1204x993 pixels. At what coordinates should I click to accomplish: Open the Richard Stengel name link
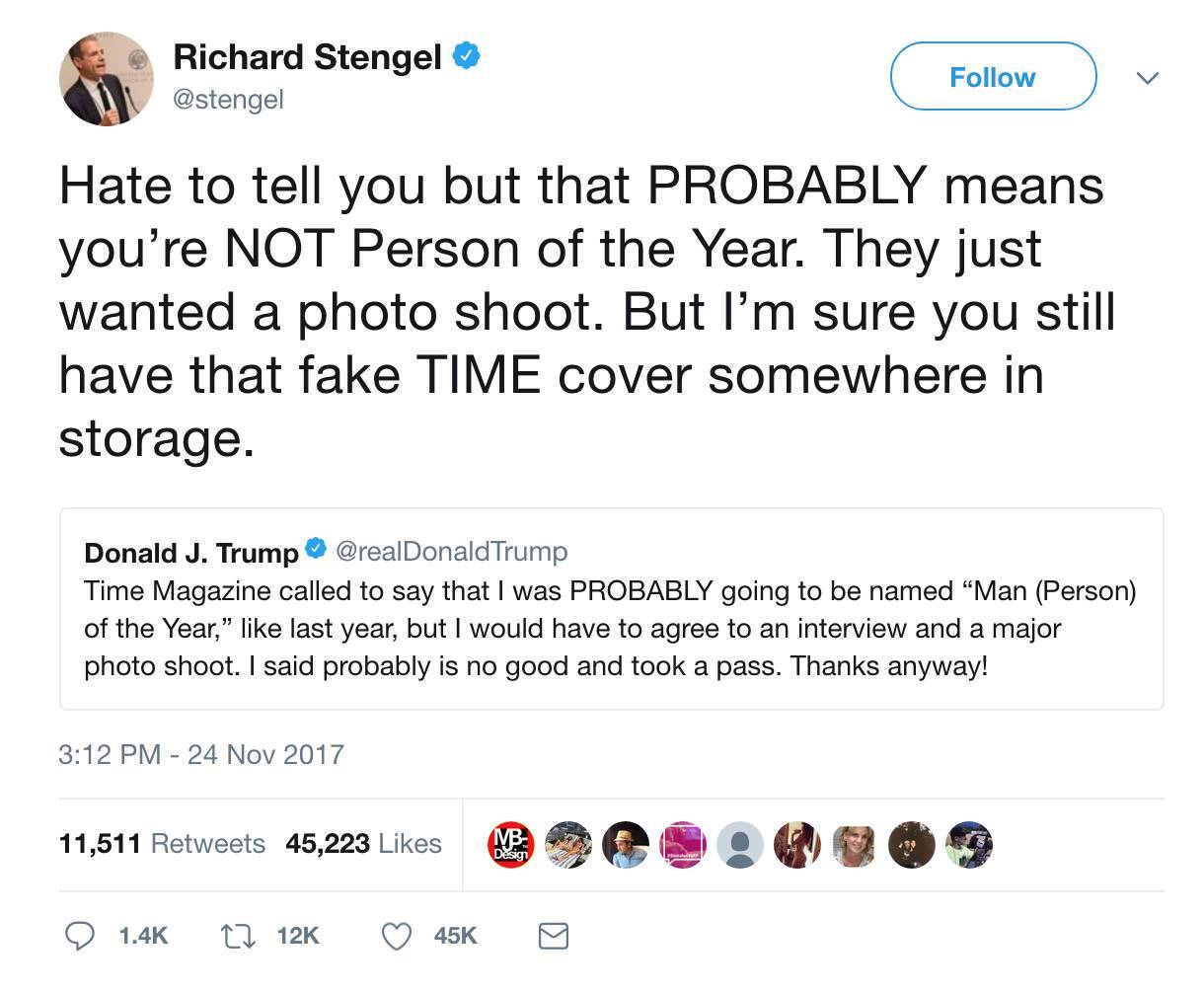coord(306,56)
